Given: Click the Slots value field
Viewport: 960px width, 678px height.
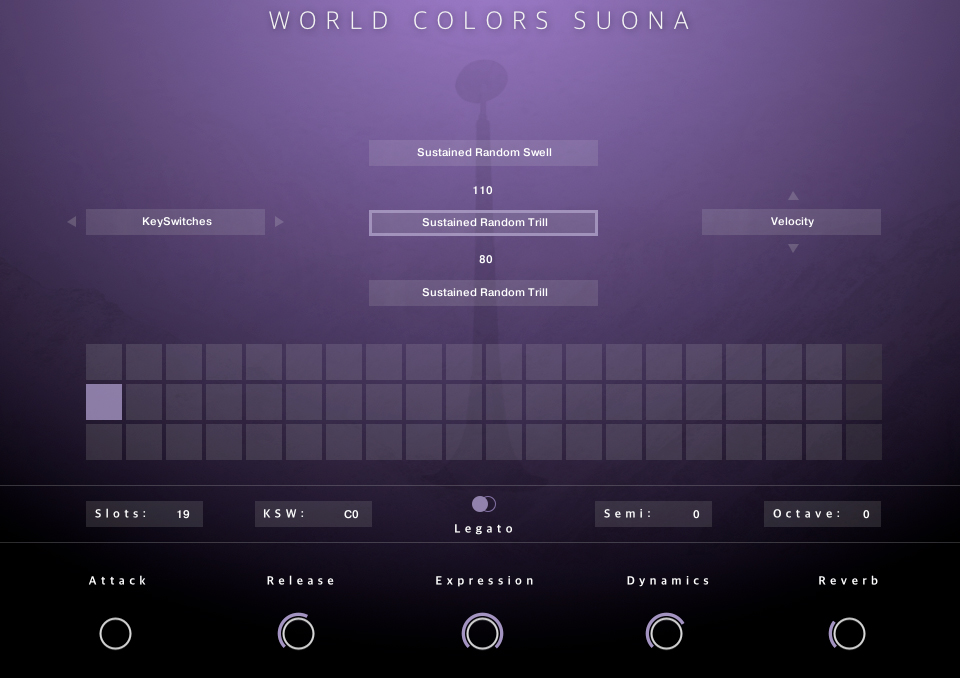Looking at the screenshot, I should click(x=182, y=514).
